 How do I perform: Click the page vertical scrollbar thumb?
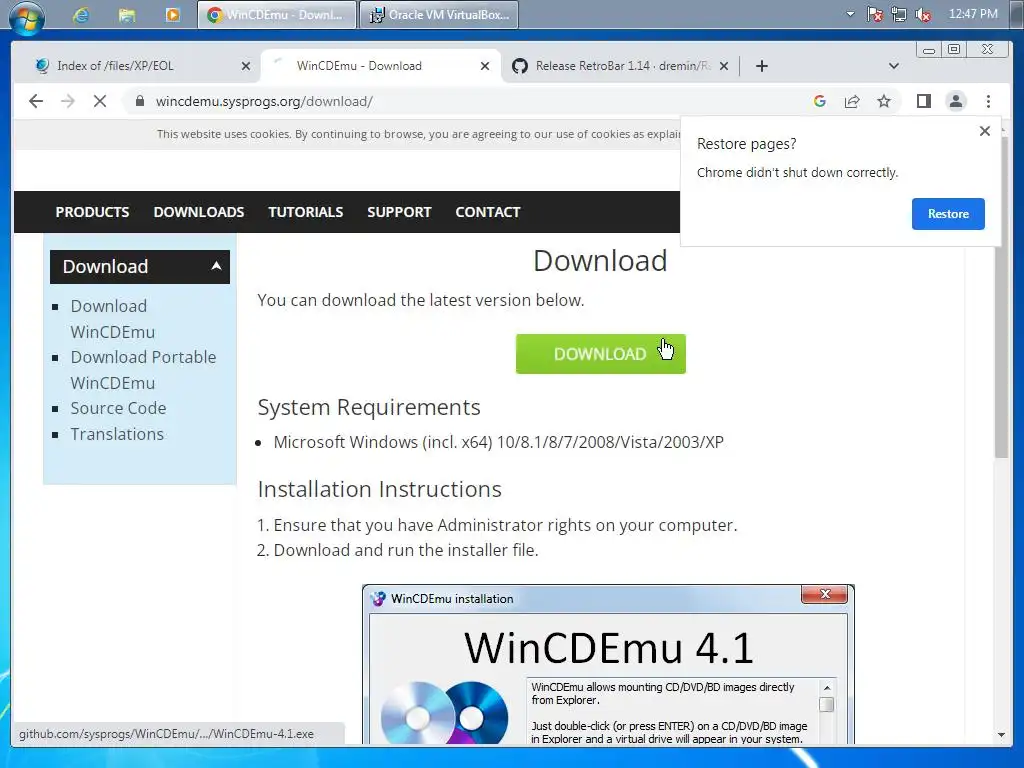point(1001,297)
